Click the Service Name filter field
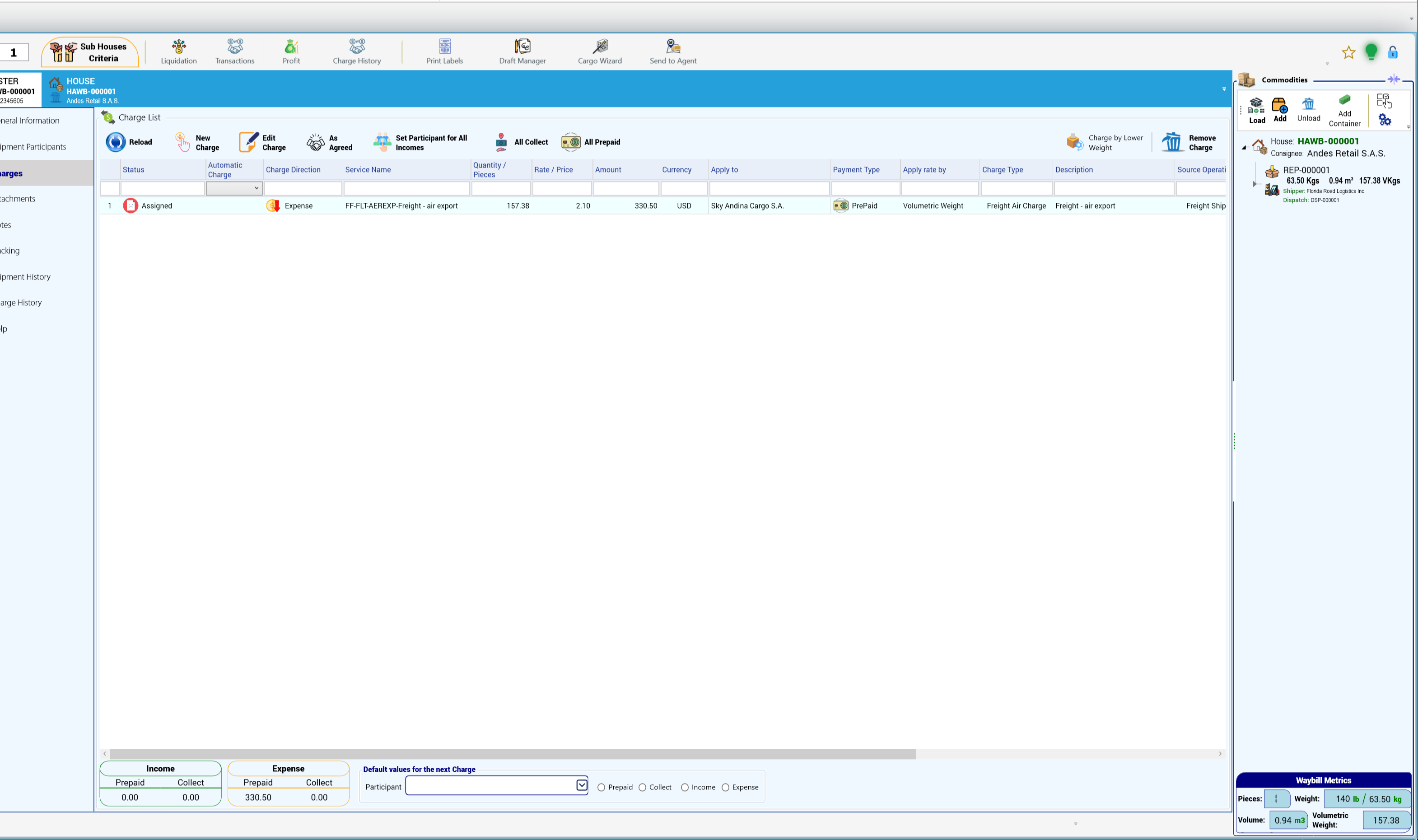Screen dimensions: 1418x840 pos(406,188)
